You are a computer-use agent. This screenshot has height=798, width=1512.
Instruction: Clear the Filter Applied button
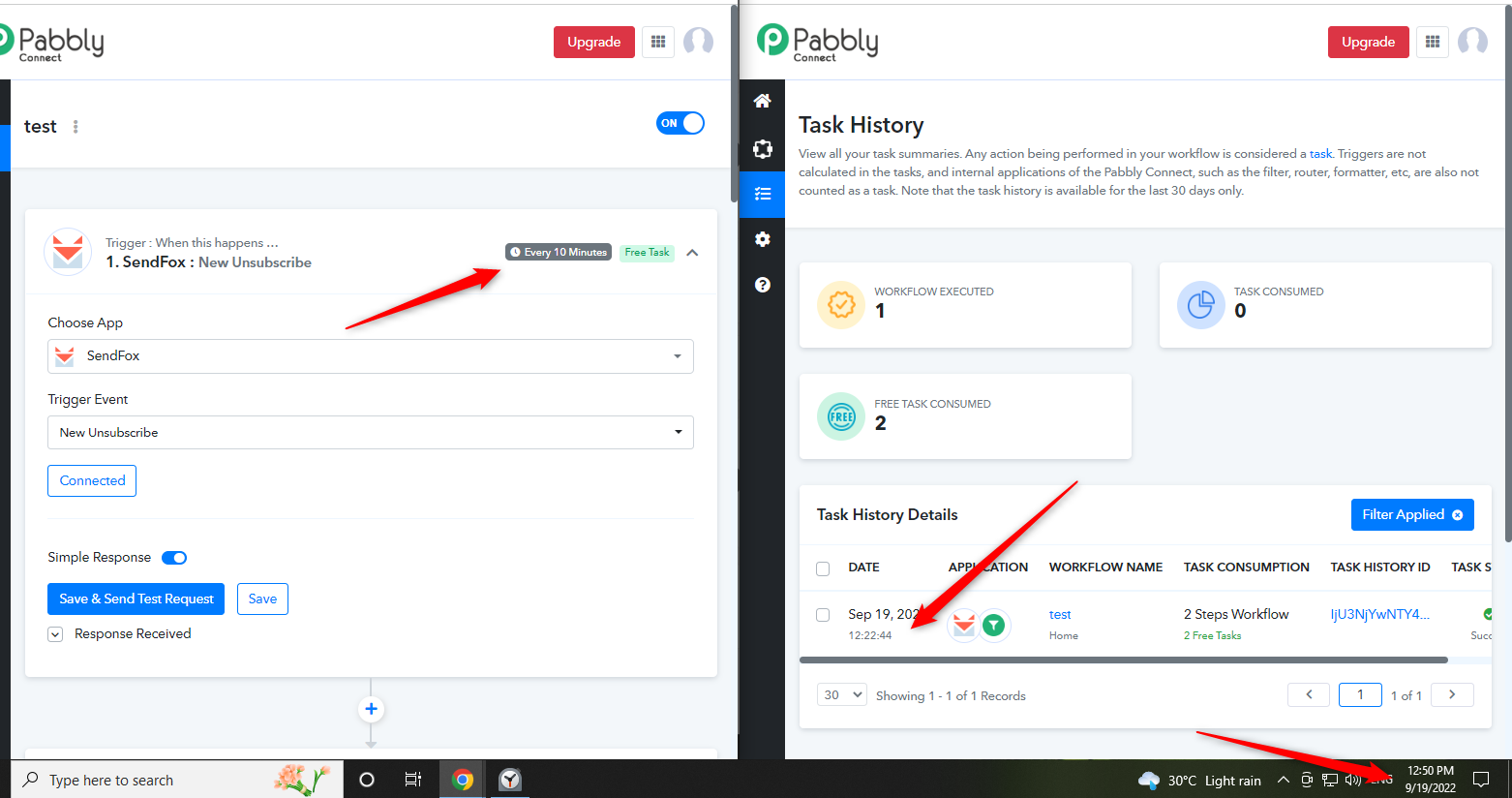pyautogui.click(x=1412, y=514)
